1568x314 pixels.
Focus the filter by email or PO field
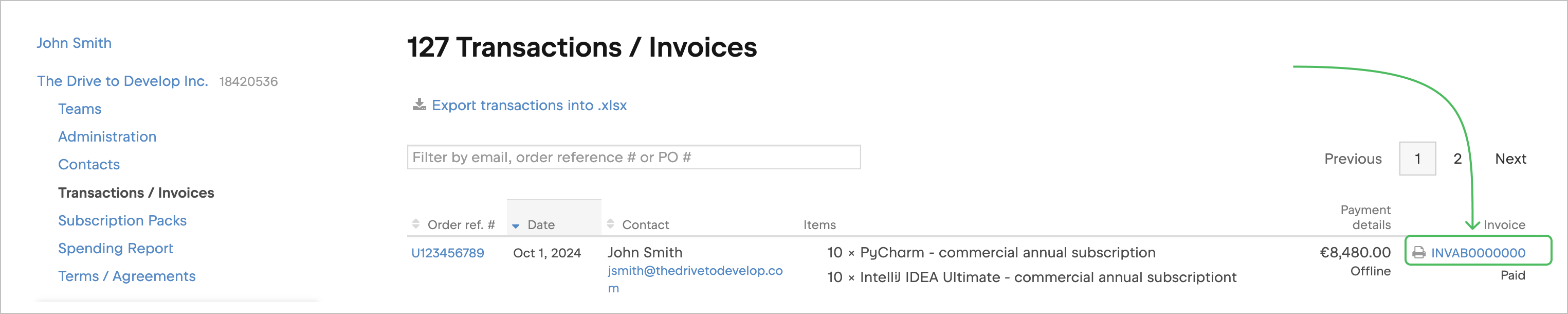tap(633, 158)
